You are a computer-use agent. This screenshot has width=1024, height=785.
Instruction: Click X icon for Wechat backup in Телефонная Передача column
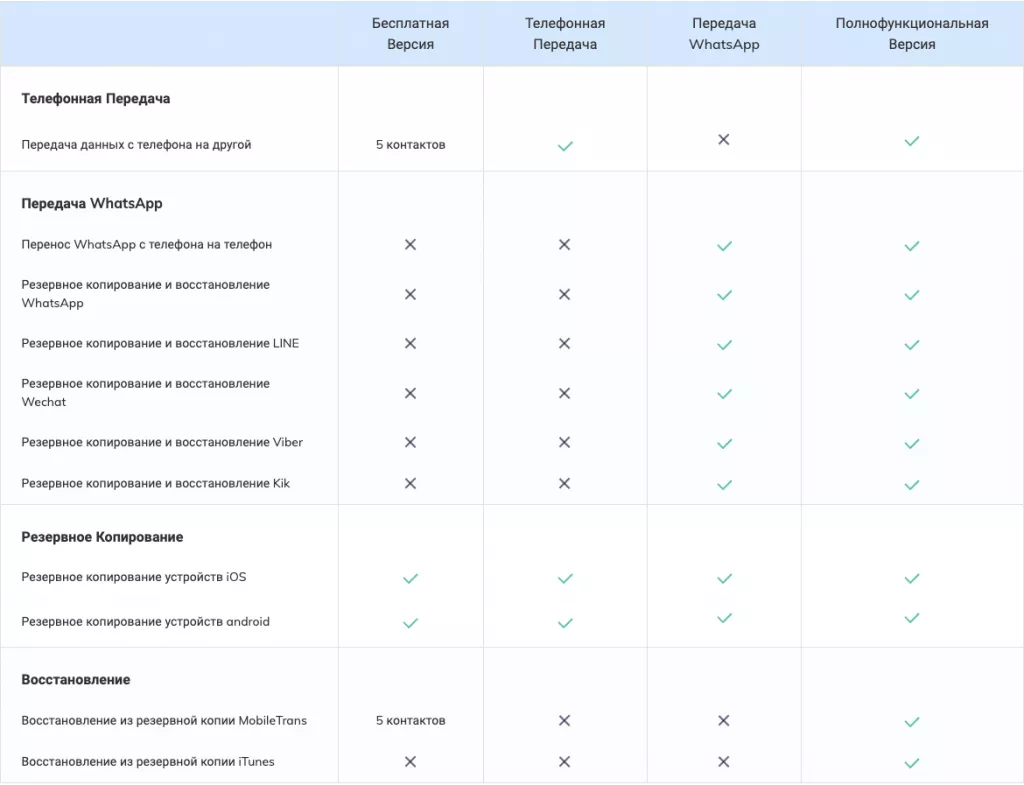(x=564, y=393)
